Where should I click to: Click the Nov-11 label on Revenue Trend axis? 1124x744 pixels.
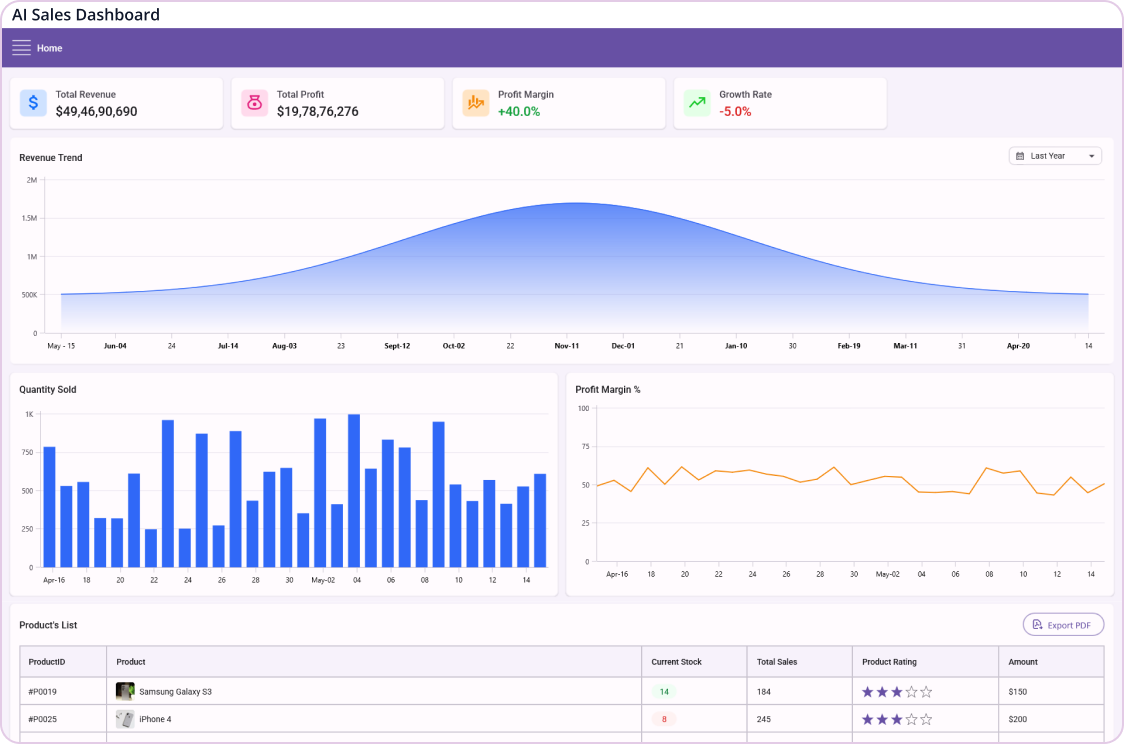coord(566,345)
